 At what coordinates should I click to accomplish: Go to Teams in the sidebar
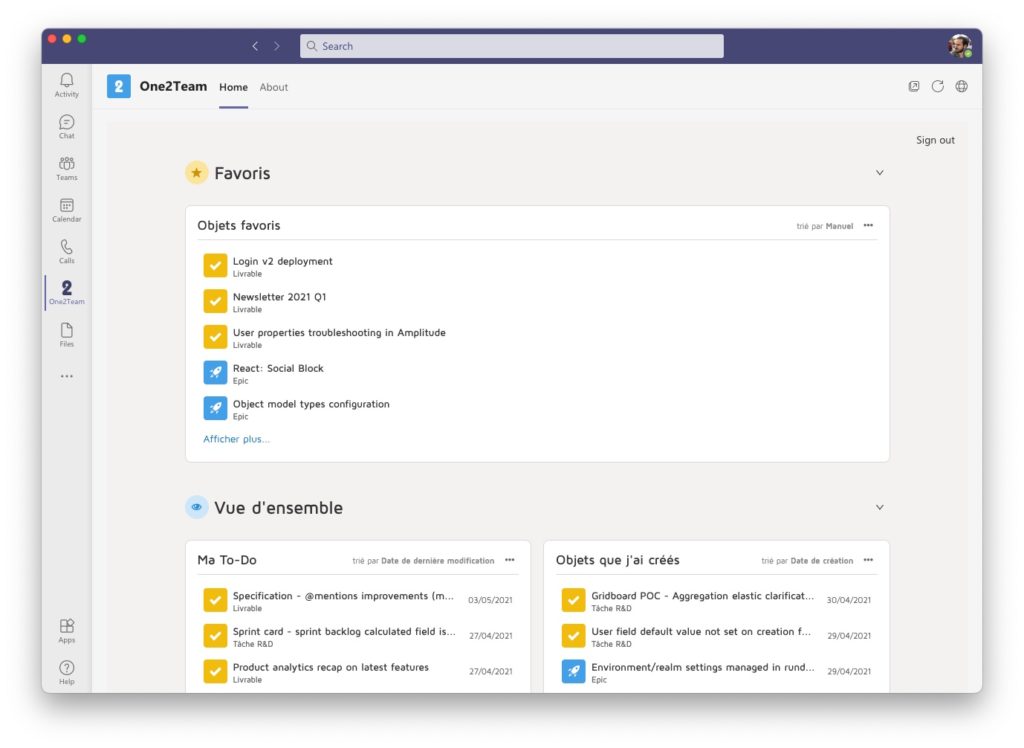(67, 169)
